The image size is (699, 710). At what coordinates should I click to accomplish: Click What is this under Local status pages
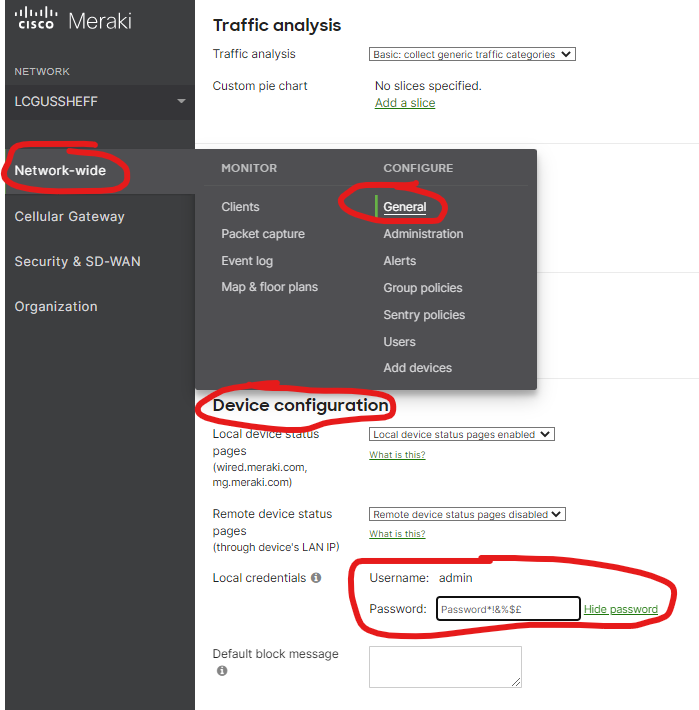point(397,455)
